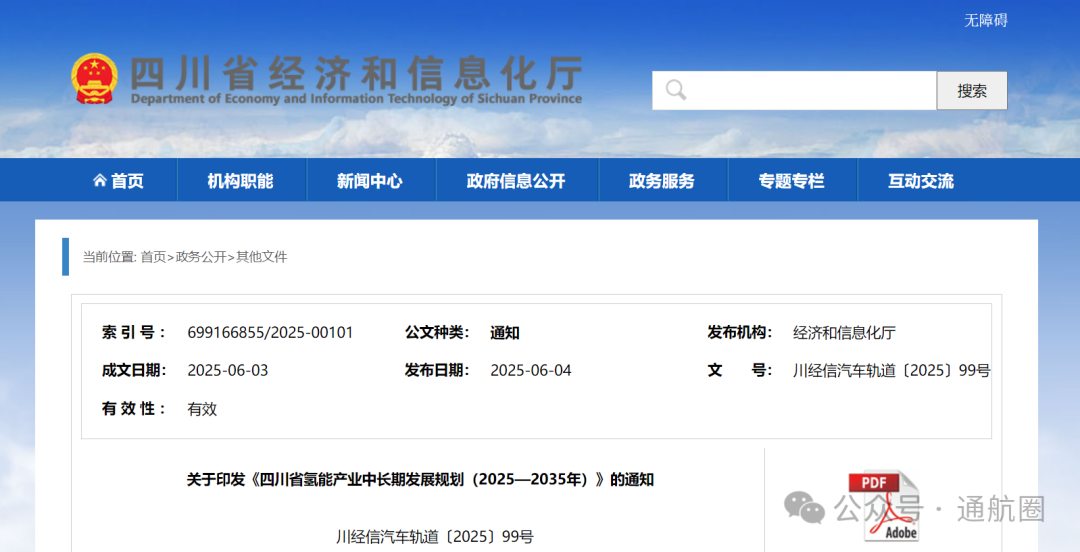This screenshot has height=552, width=1080.
Task: Open the 政府信息公开 menu
Action: (x=516, y=181)
